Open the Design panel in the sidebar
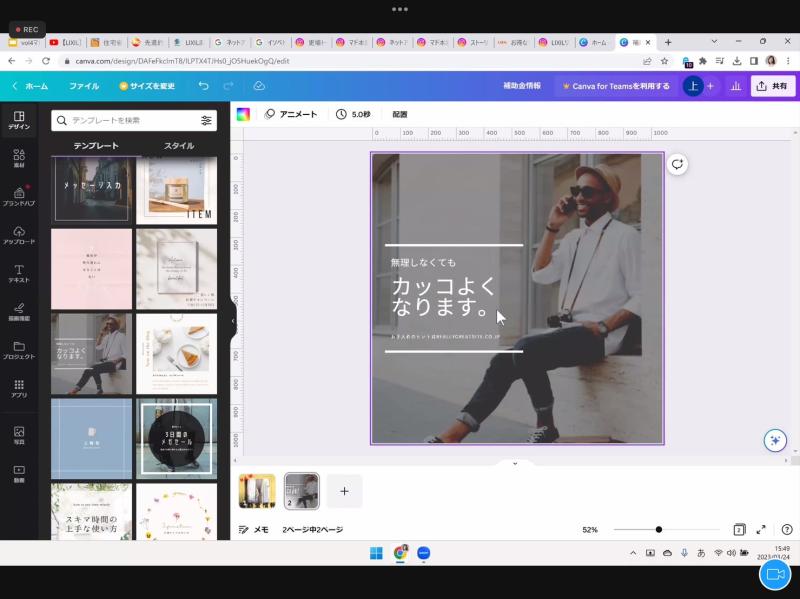 pos(19,120)
